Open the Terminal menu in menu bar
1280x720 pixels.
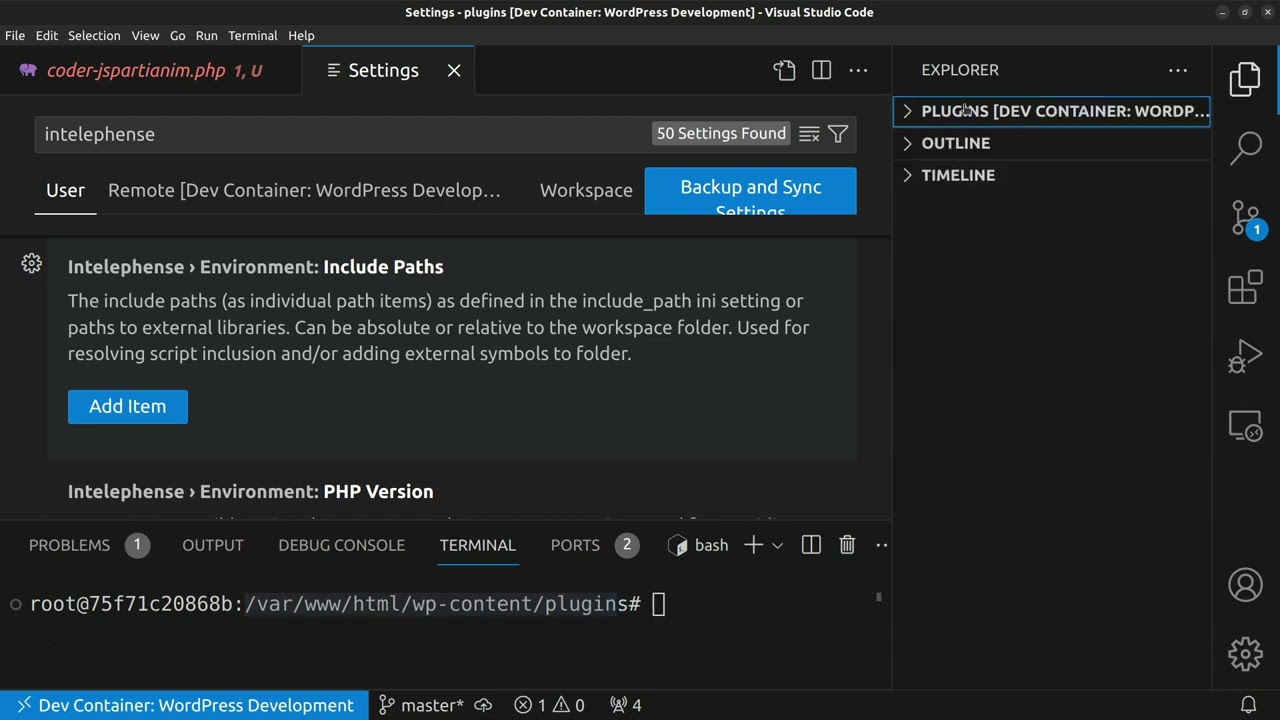click(252, 35)
